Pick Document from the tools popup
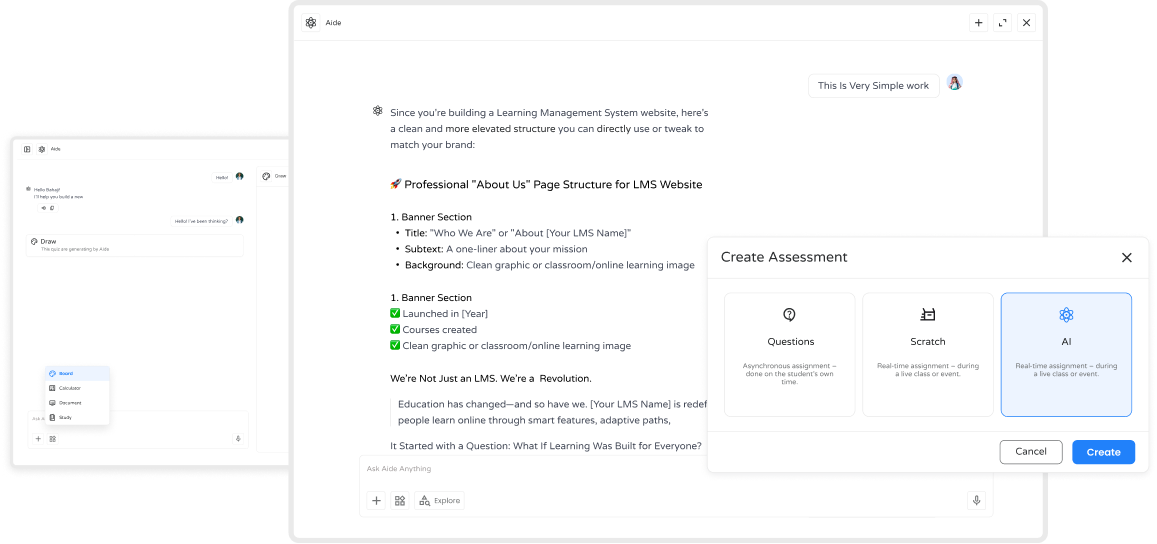 [69, 402]
